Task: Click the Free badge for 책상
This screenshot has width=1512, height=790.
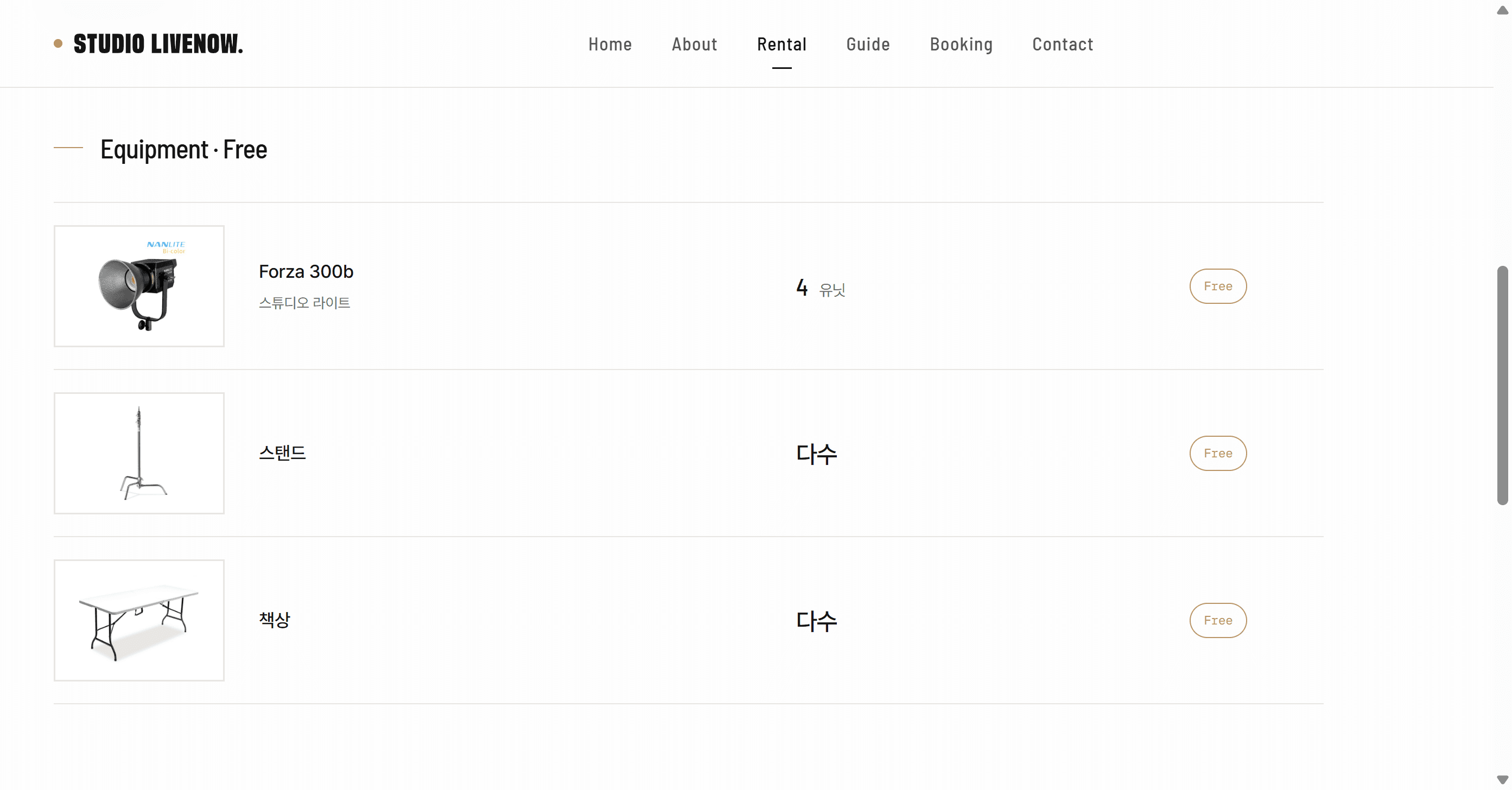Action: pos(1218,620)
